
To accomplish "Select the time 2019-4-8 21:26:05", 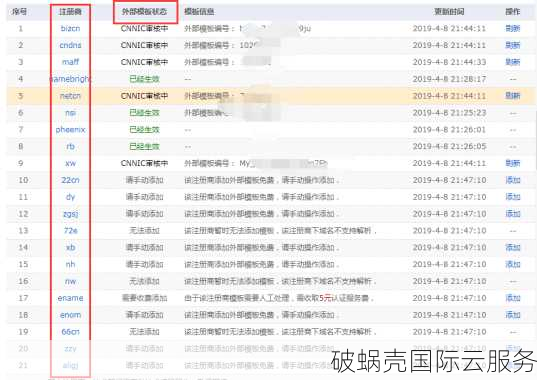I will click(x=449, y=147).
